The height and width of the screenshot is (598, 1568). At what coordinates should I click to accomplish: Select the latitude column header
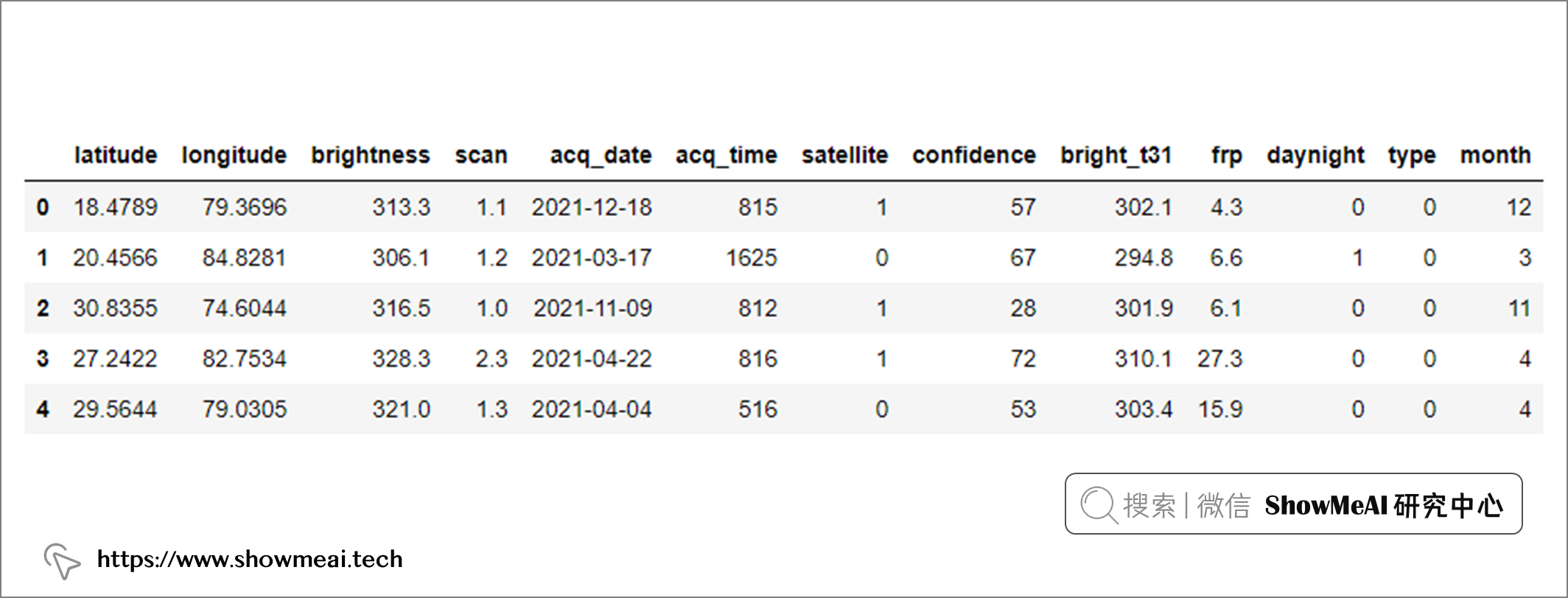(116, 155)
